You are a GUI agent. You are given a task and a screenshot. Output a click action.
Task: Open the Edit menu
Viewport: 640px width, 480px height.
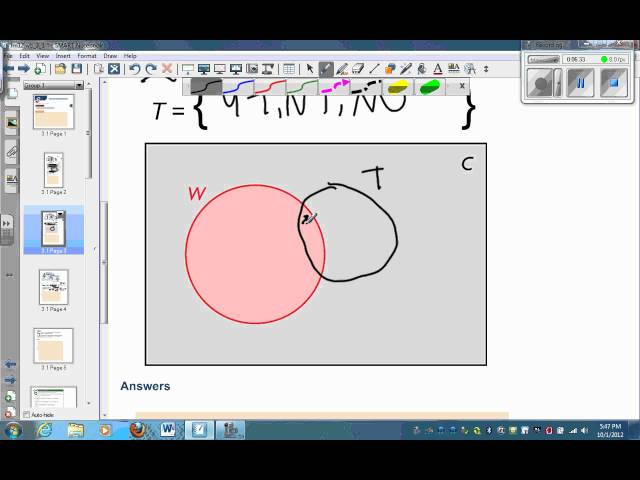24,56
